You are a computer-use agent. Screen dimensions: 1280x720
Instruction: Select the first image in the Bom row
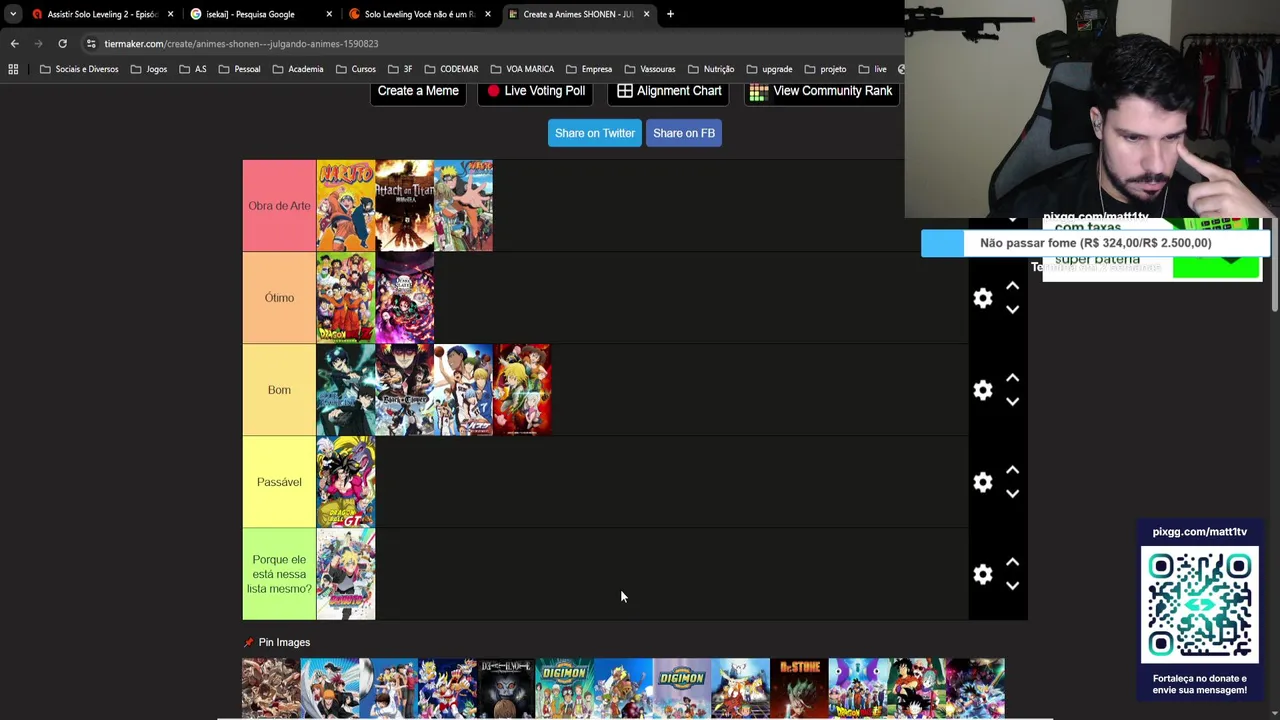point(346,390)
